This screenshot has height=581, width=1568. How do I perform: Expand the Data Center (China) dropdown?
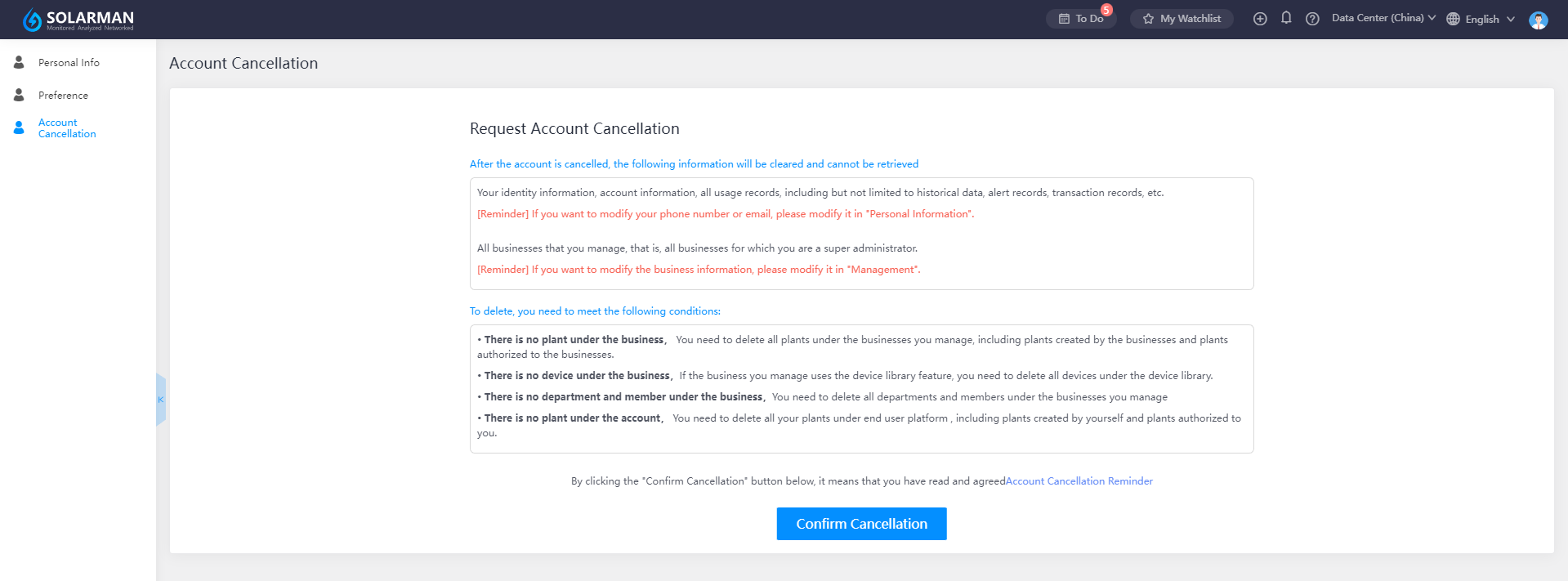point(1383,18)
